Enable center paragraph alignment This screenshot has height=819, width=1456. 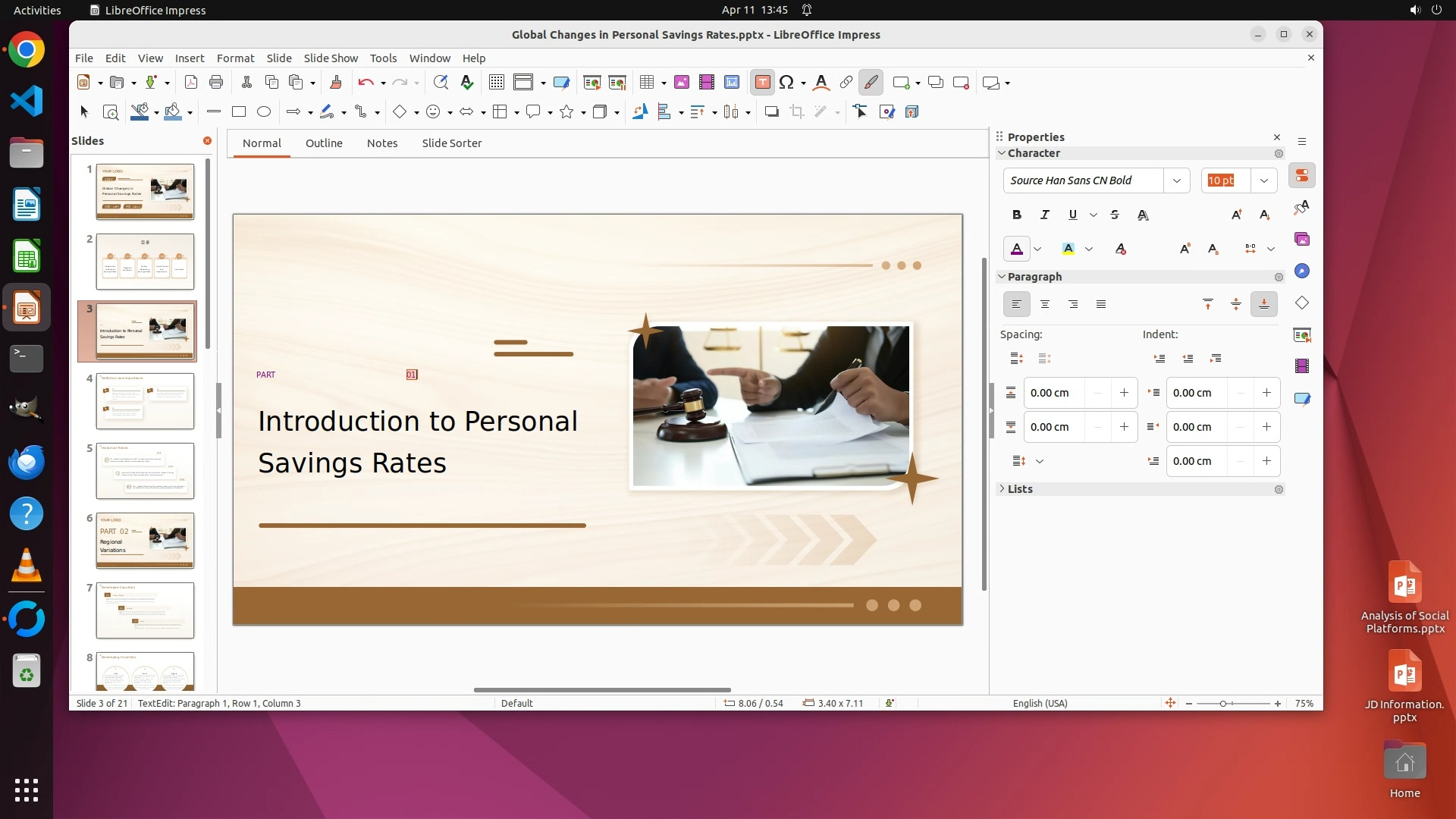coord(1045,305)
